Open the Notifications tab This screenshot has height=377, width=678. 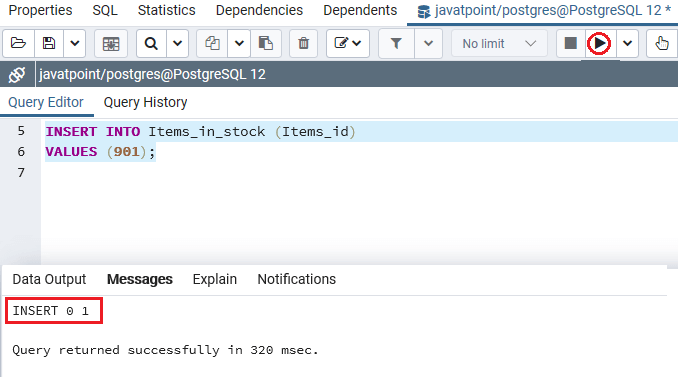pos(297,279)
